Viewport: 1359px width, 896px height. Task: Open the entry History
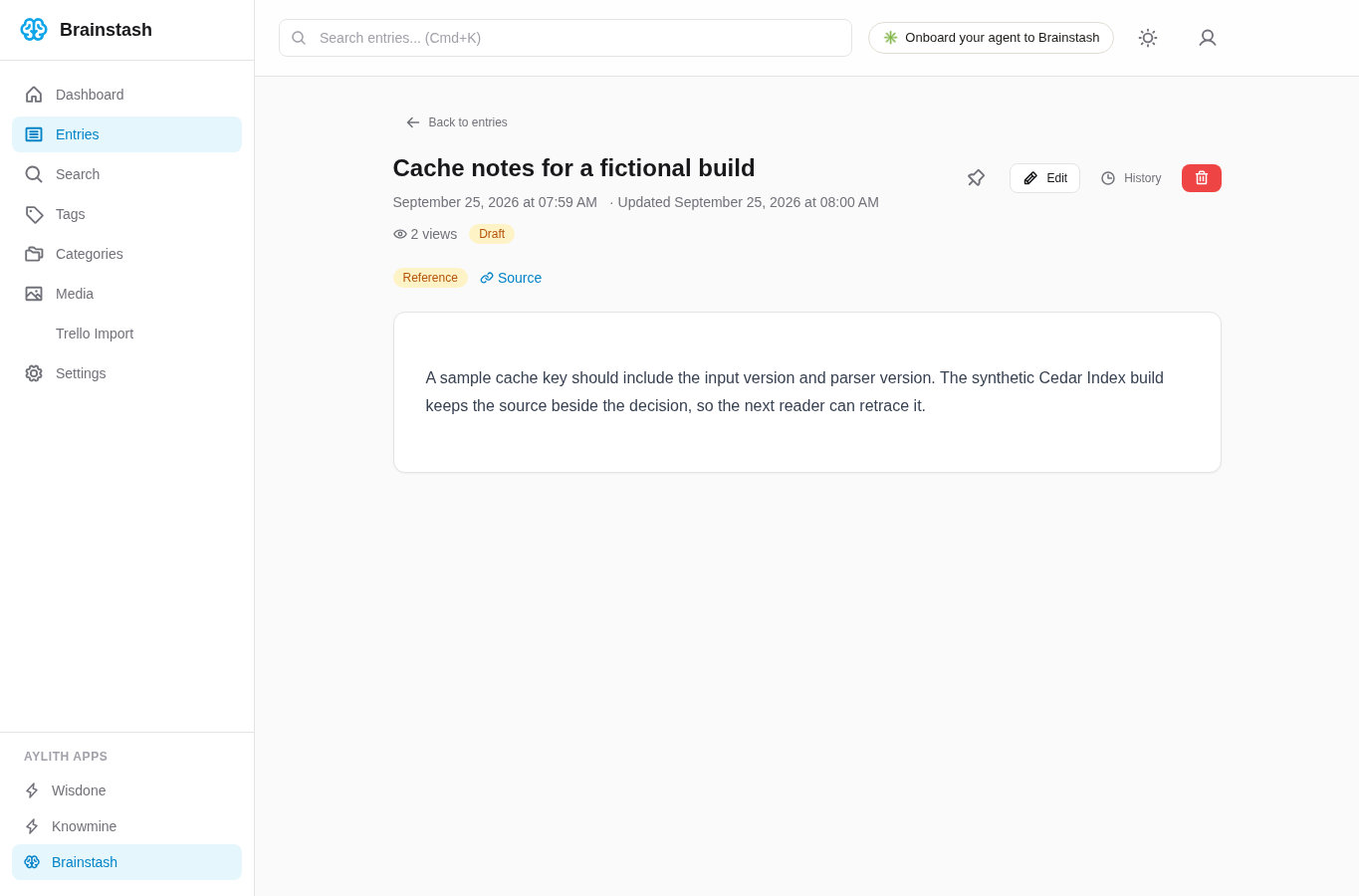tap(1131, 178)
